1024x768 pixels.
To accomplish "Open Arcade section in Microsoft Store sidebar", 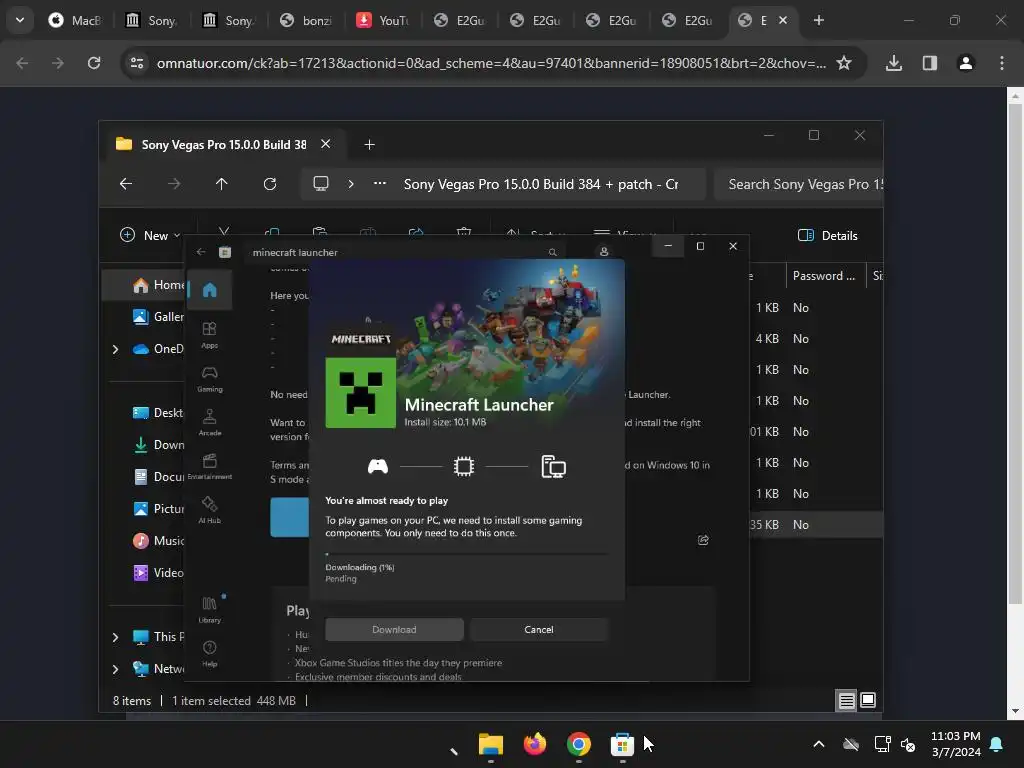I will click(x=209, y=422).
